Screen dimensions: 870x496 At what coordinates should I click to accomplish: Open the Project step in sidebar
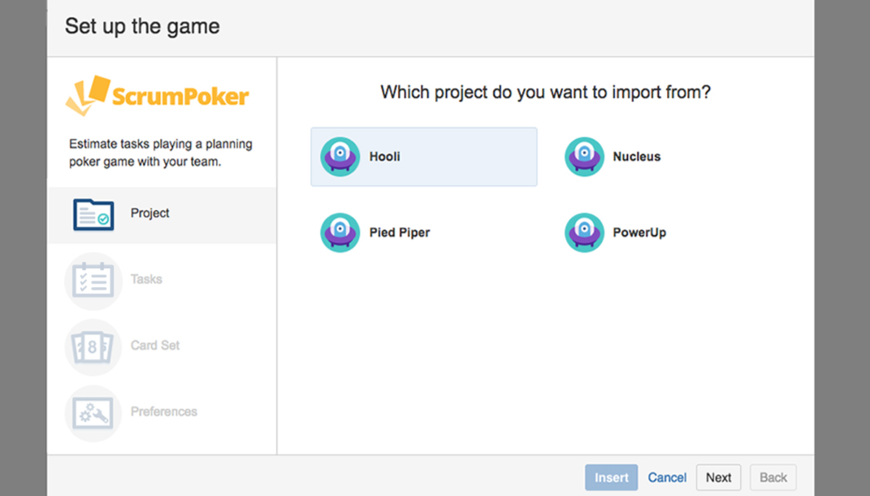click(150, 214)
